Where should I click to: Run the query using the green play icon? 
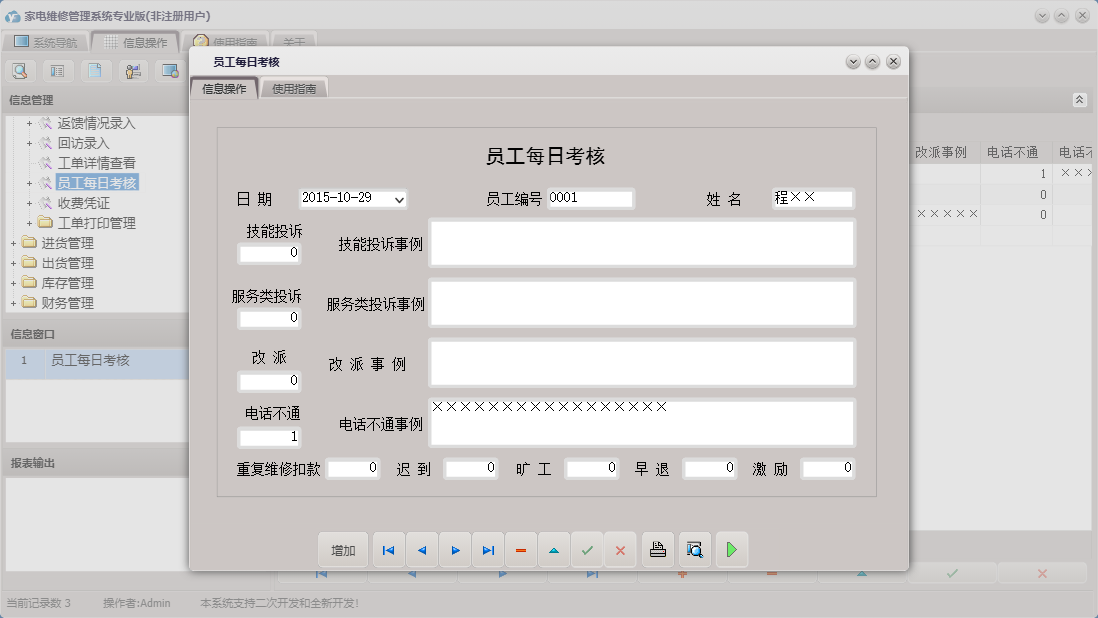731,549
